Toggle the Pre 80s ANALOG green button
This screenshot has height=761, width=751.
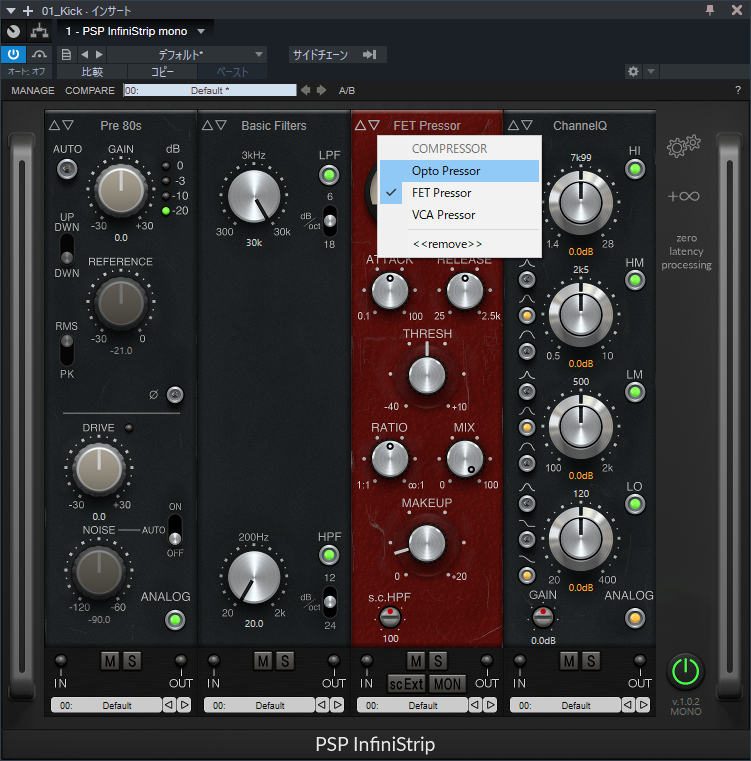tap(175, 620)
